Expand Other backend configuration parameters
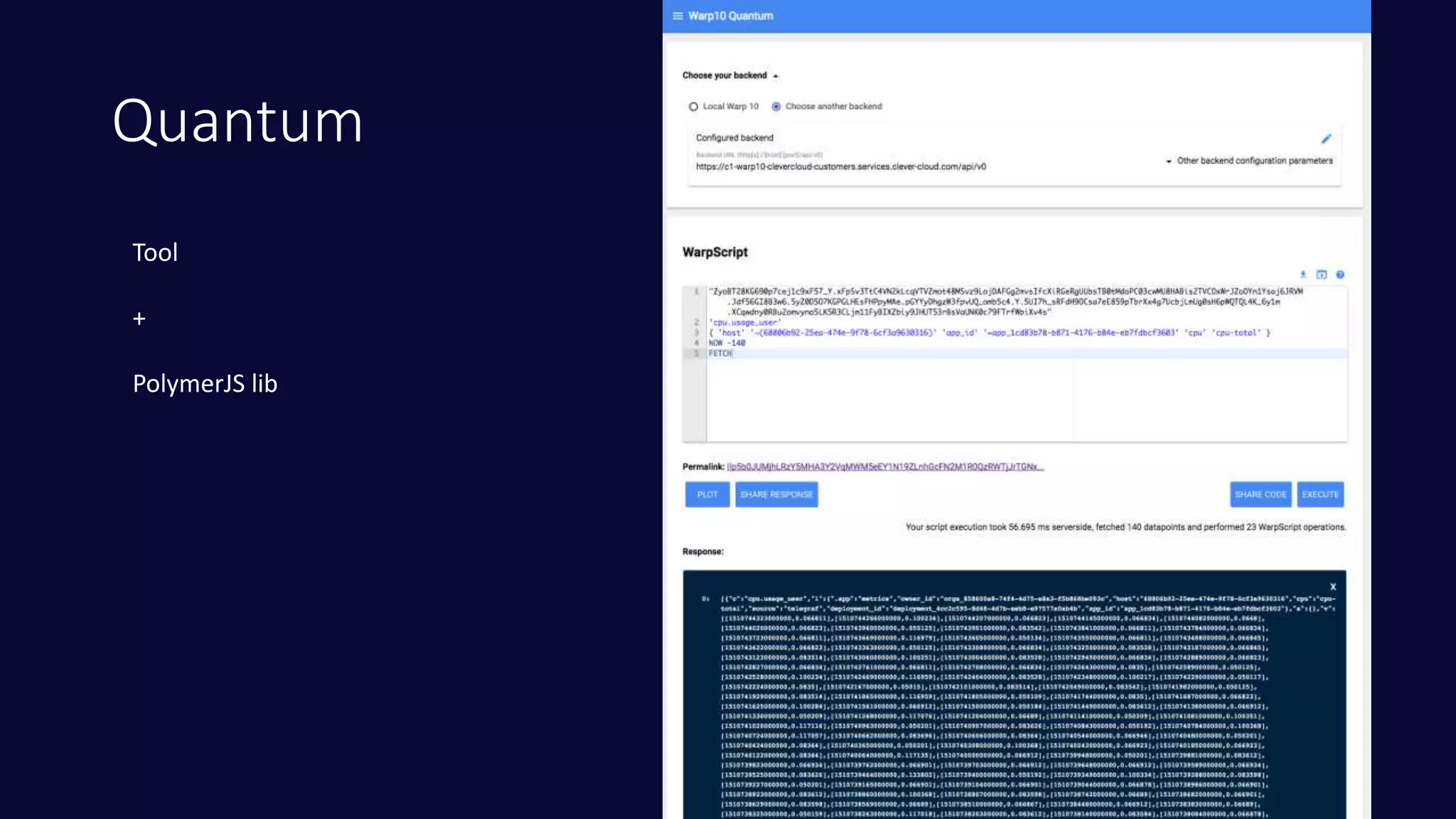The image size is (1456, 819). (1249, 161)
